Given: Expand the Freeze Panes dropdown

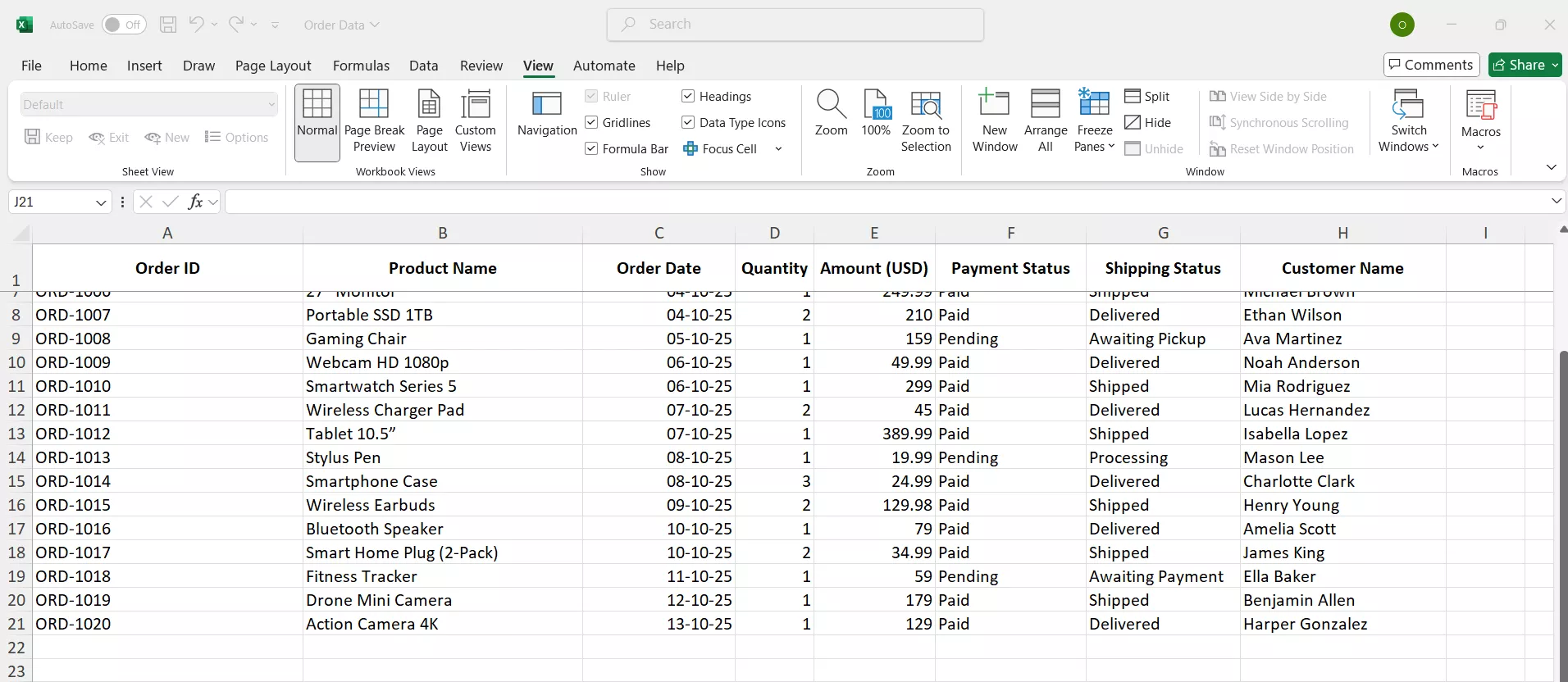Looking at the screenshot, I should 1094,121.
